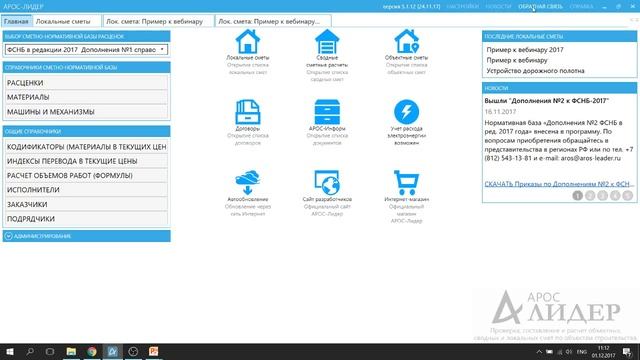640x360 pixels.
Task: Open the notification center icon
Action: pos(627,352)
